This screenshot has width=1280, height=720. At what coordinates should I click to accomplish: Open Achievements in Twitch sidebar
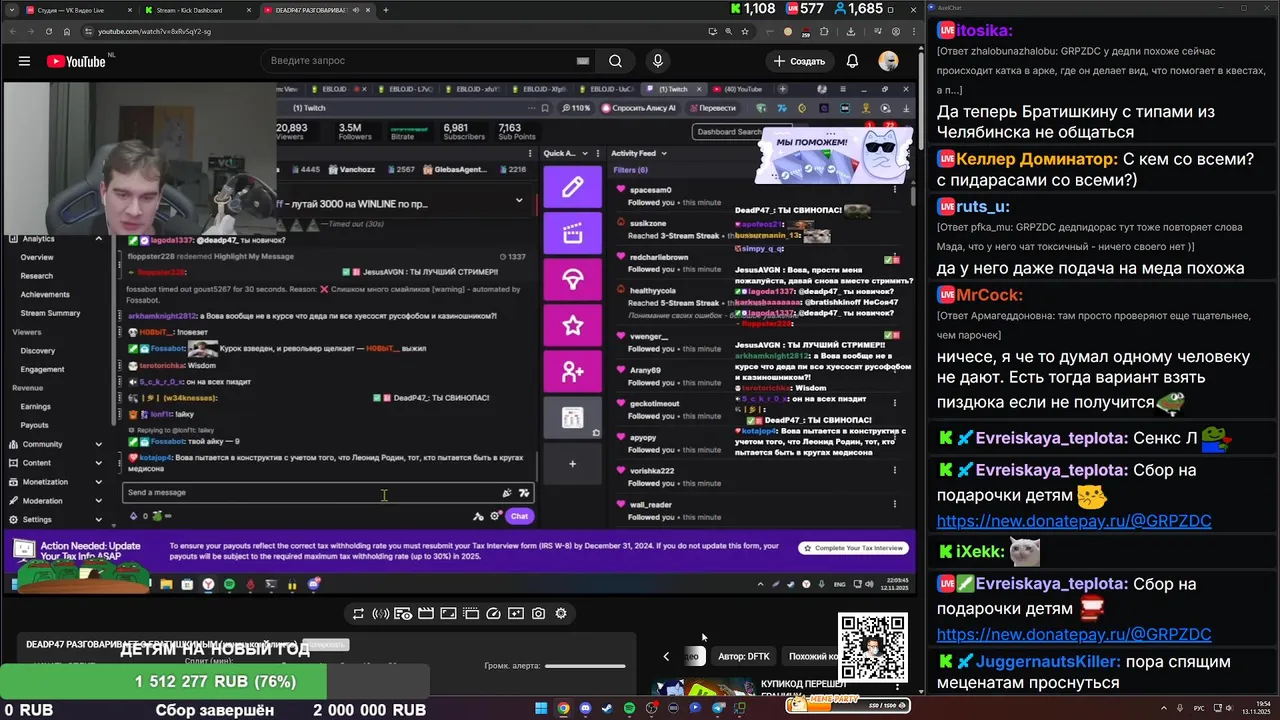point(45,294)
